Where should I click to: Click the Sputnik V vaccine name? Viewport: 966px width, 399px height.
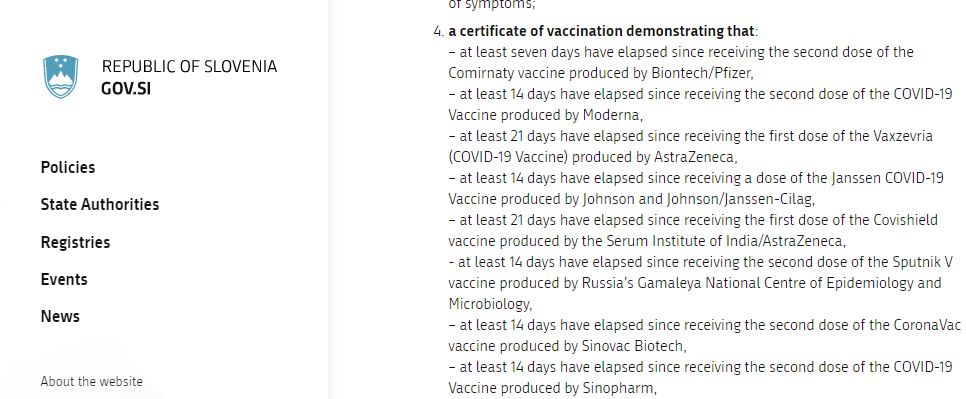[x=922, y=262]
